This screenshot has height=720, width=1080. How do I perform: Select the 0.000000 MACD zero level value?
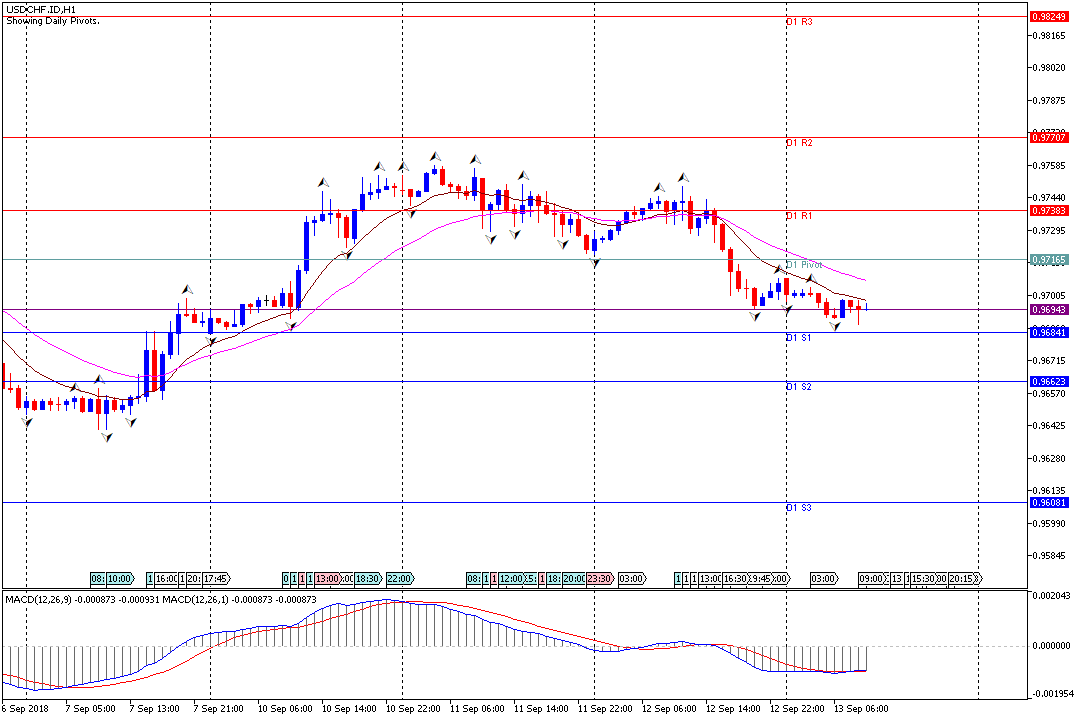pos(1052,646)
